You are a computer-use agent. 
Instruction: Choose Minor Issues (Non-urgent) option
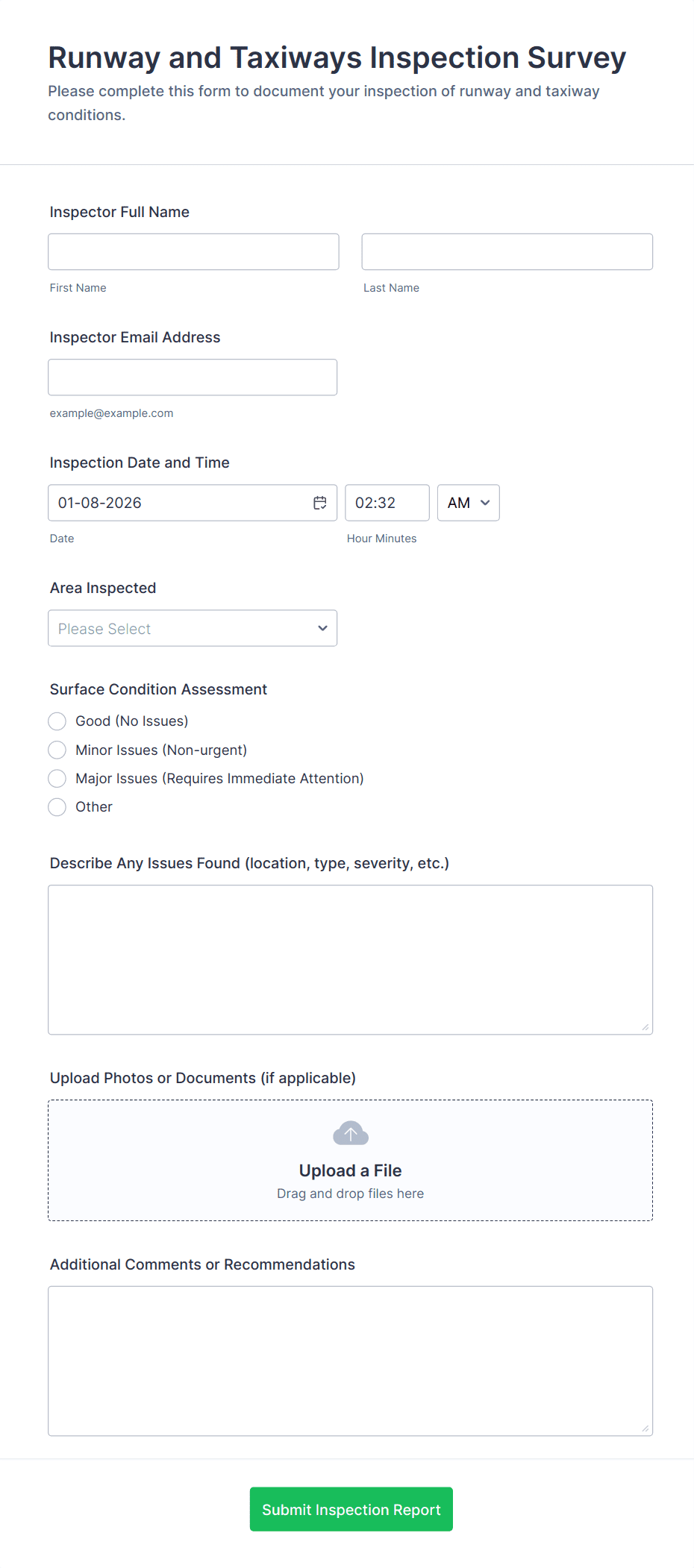pos(57,750)
